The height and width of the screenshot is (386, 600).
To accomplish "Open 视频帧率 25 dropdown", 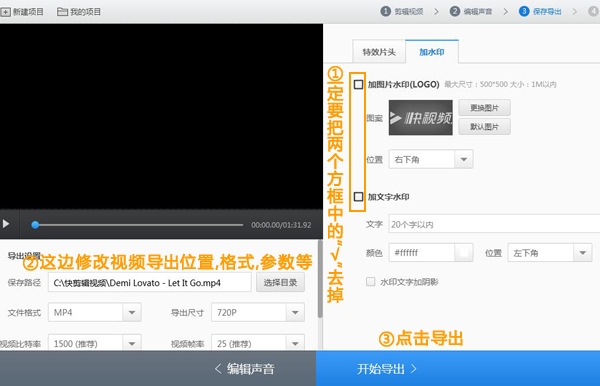I will 258,343.
